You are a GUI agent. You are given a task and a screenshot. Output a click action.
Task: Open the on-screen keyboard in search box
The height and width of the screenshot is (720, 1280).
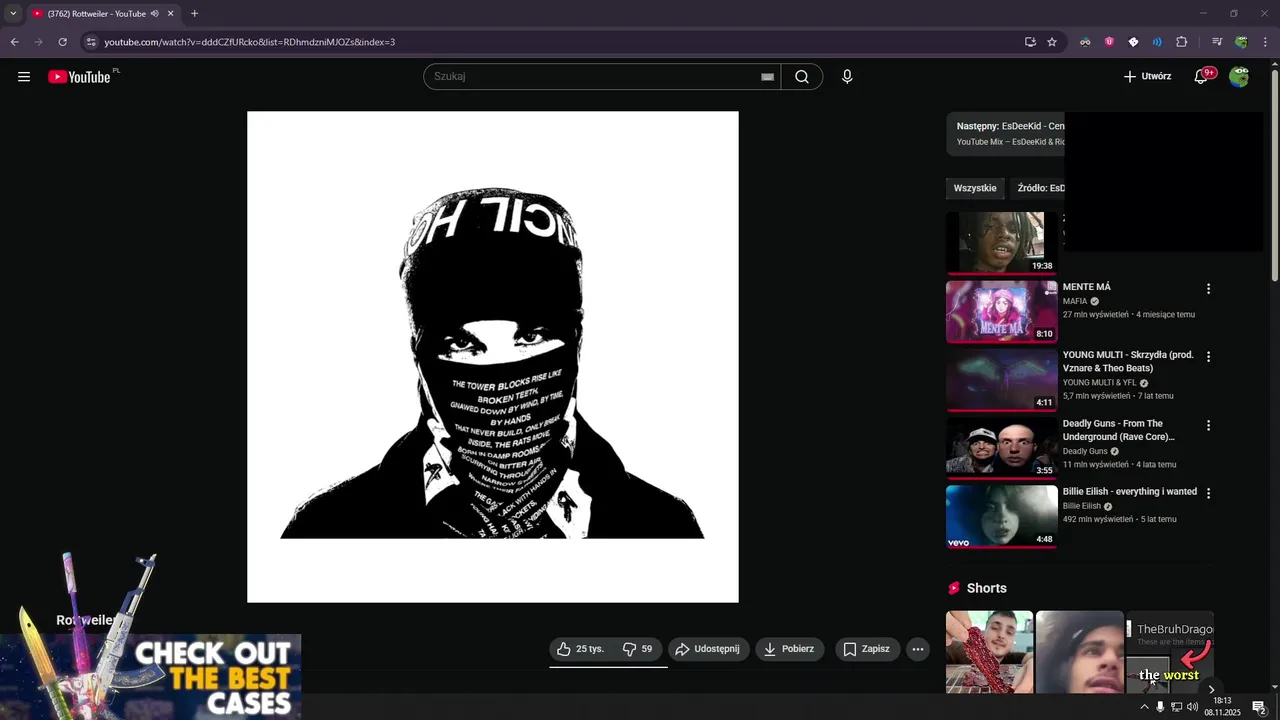point(768,77)
